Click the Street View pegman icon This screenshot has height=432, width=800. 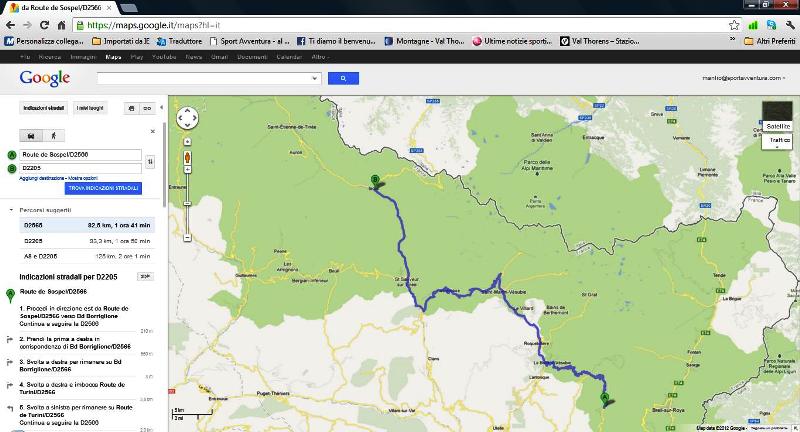(x=187, y=157)
